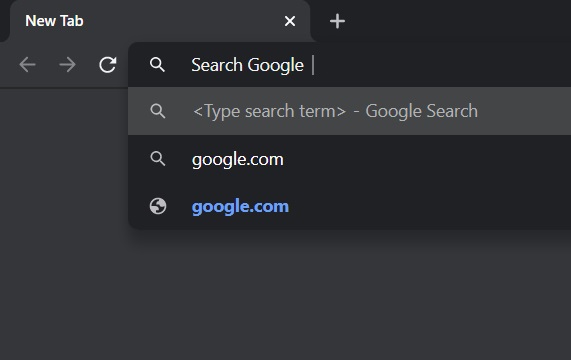The height and width of the screenshot is (360, 571).
Task: Click the blank page area below the suggestions dropdown
Action: click(x=350, y=295)
